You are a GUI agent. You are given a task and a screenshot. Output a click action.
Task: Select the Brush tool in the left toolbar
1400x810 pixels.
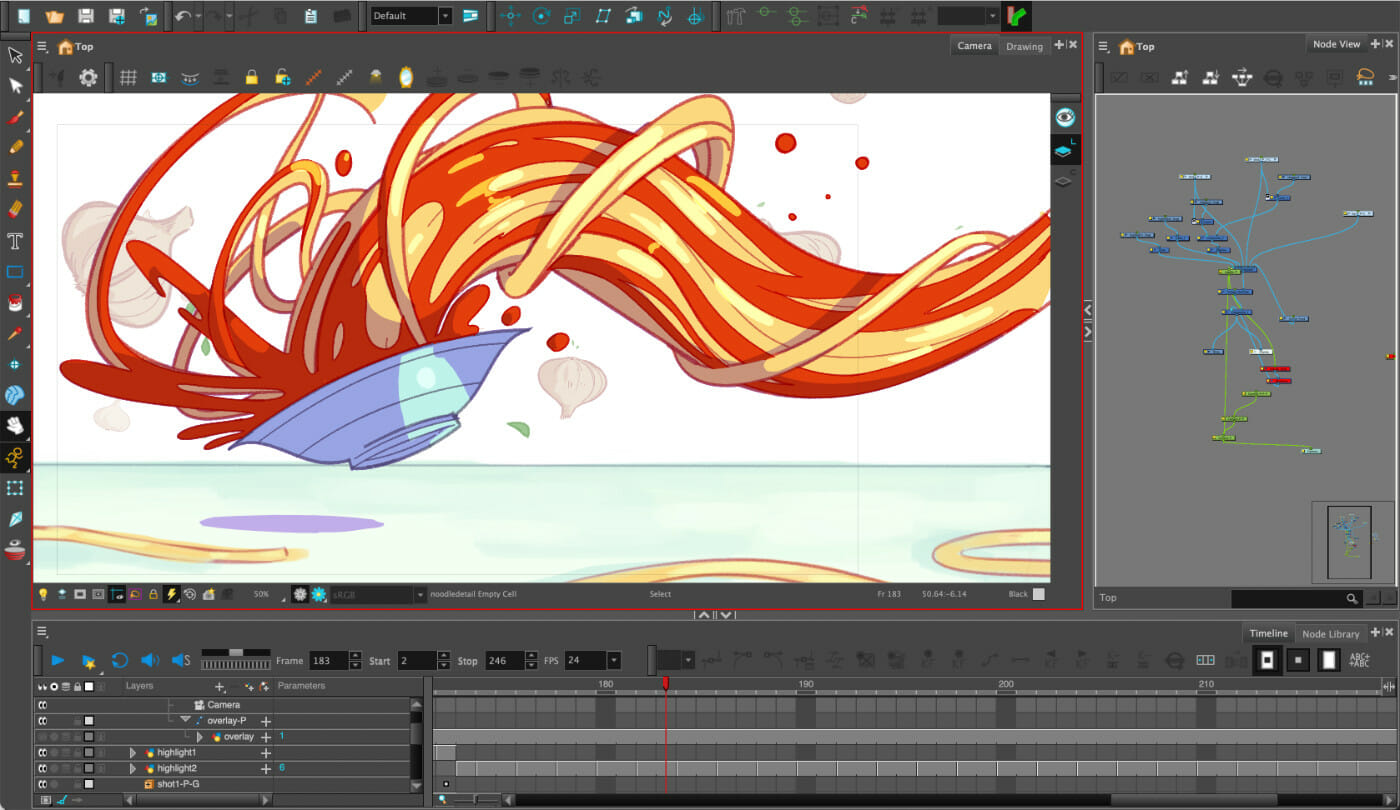[x=15, y=116]
